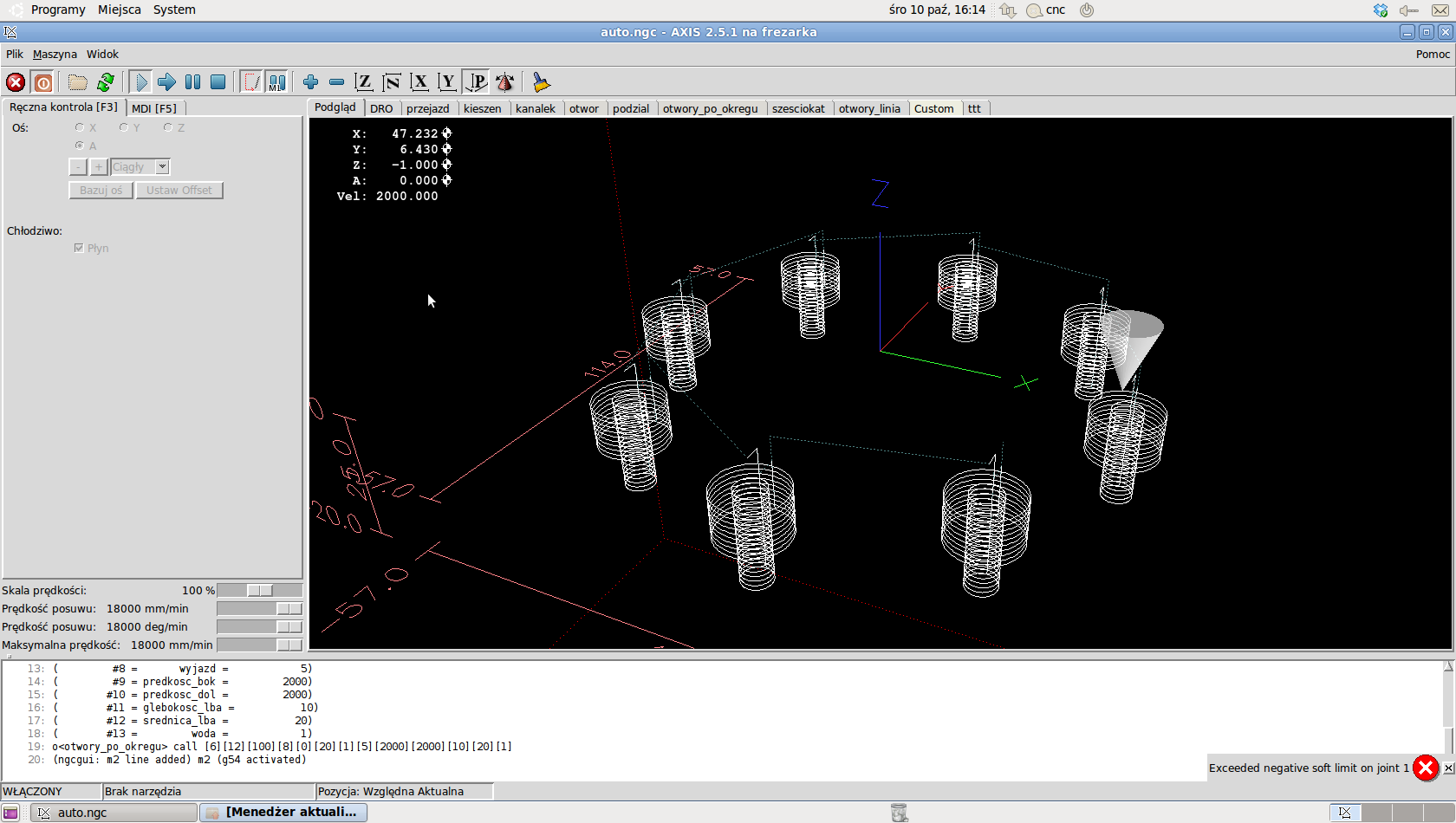
Task: Close the error notification small x
Action: [1448, 768]
